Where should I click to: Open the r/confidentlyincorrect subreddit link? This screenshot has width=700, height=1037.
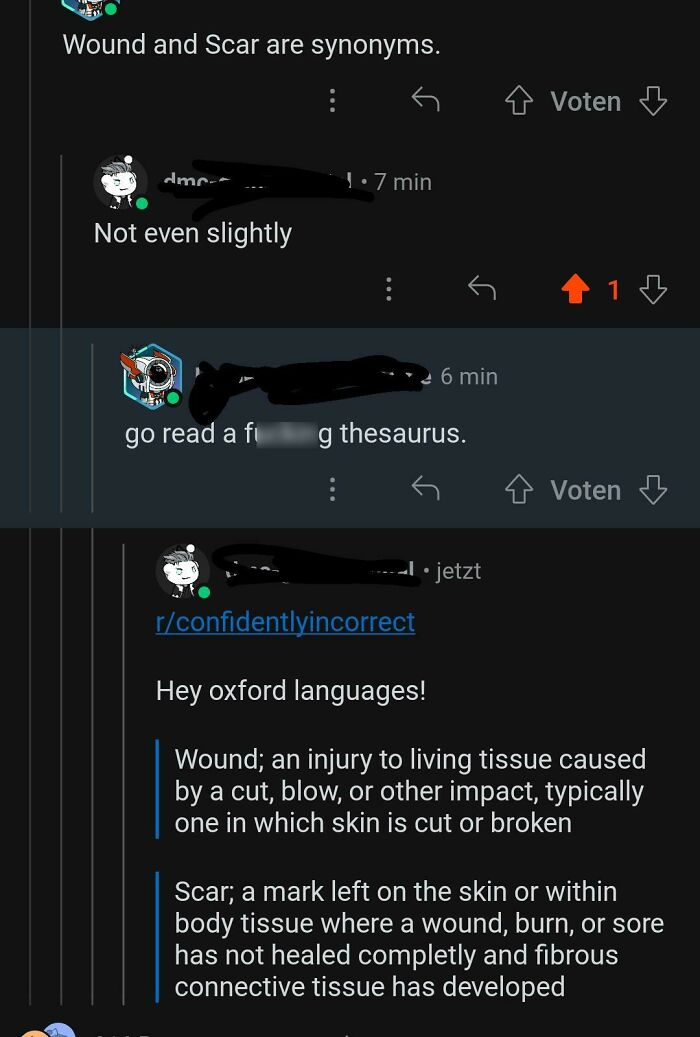(x=285, y=622)
